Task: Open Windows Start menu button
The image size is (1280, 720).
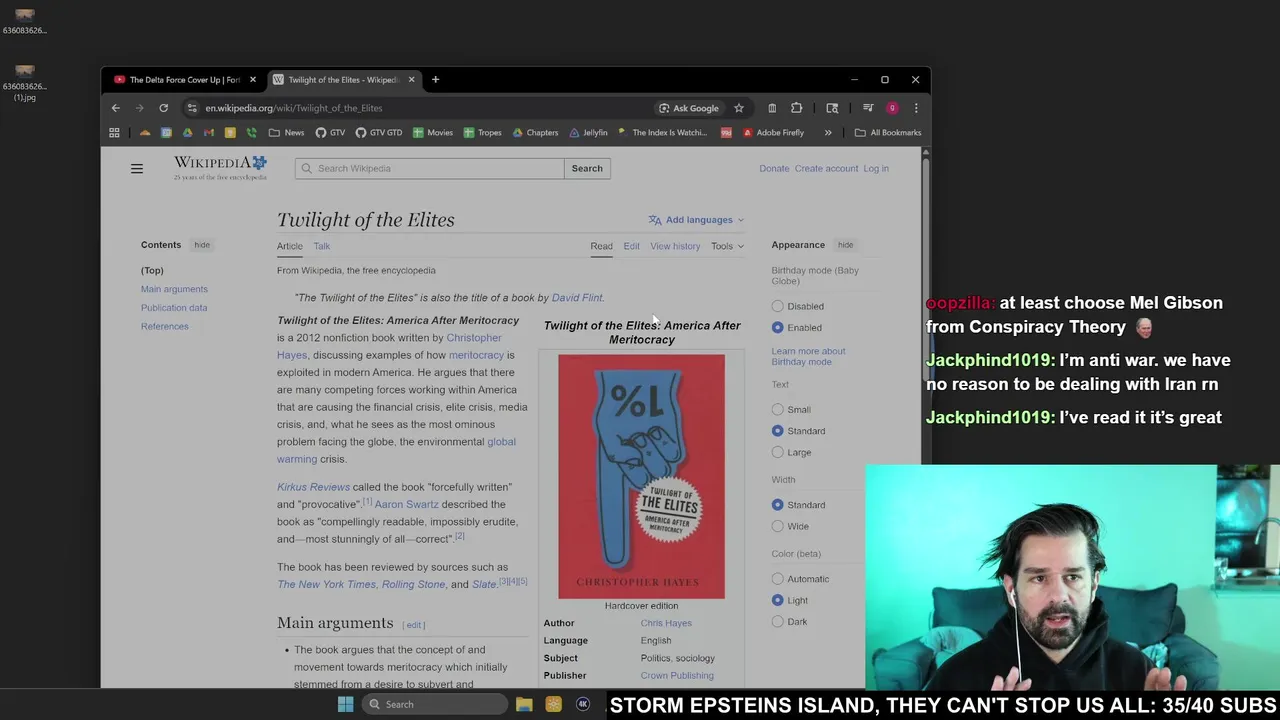Action: [345, 704]
